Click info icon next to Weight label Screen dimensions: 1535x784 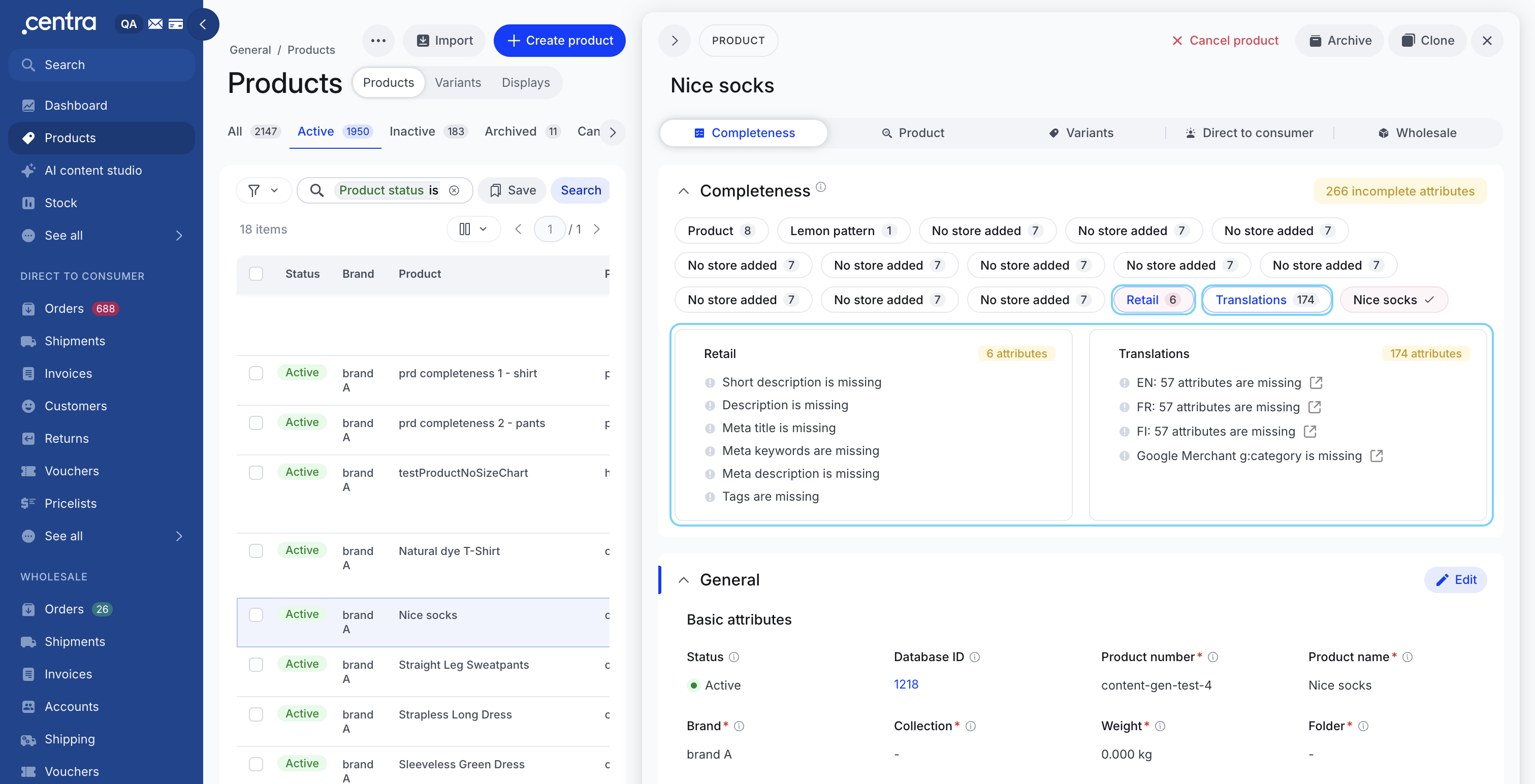click(x=1160, y=726)
